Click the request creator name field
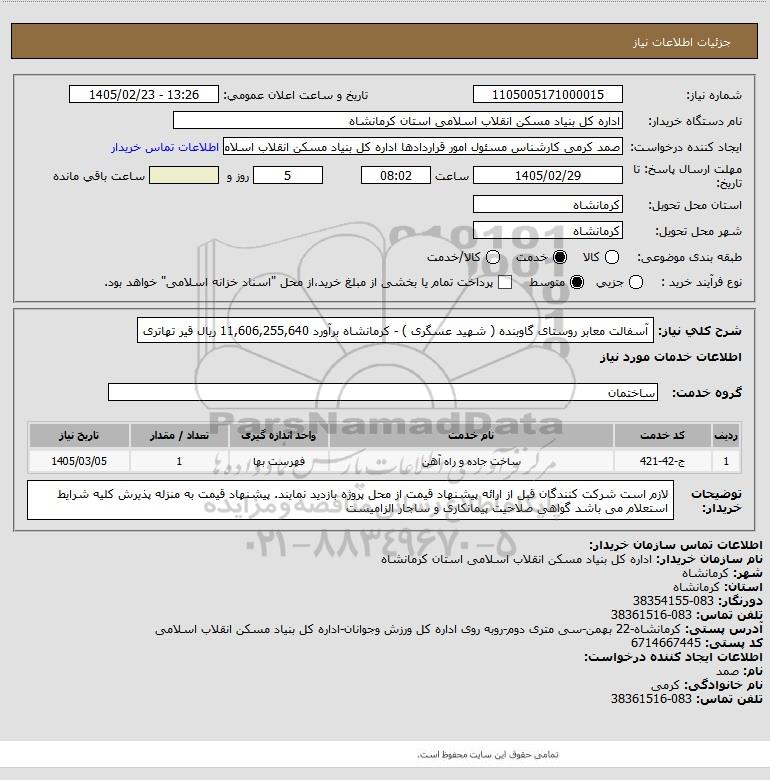The width and height of the screenshot is (770, 780). pos(423,147)
